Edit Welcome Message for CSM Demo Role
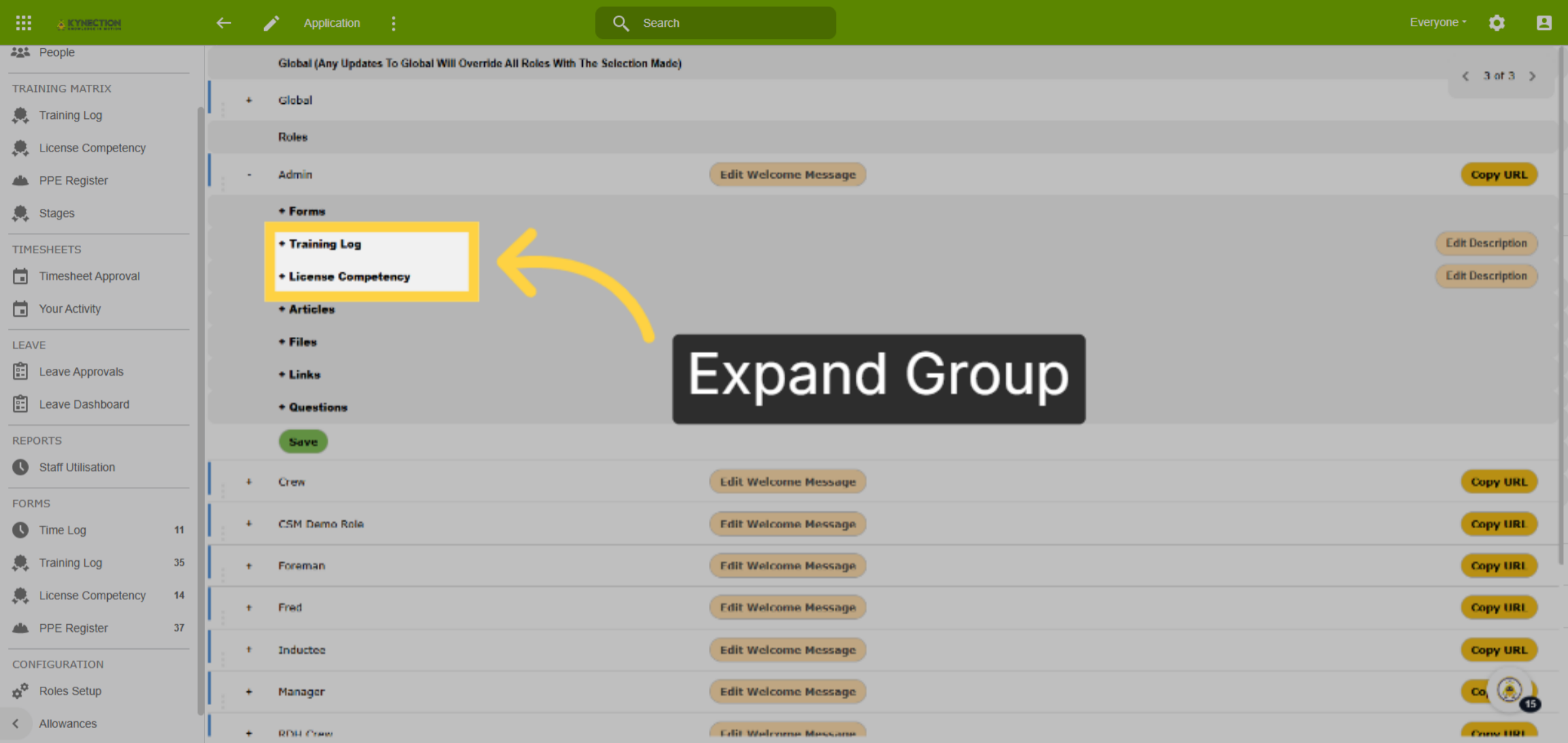Image resolution: width=1568 pixels, height=743 pixels. (x=787, y=524)
